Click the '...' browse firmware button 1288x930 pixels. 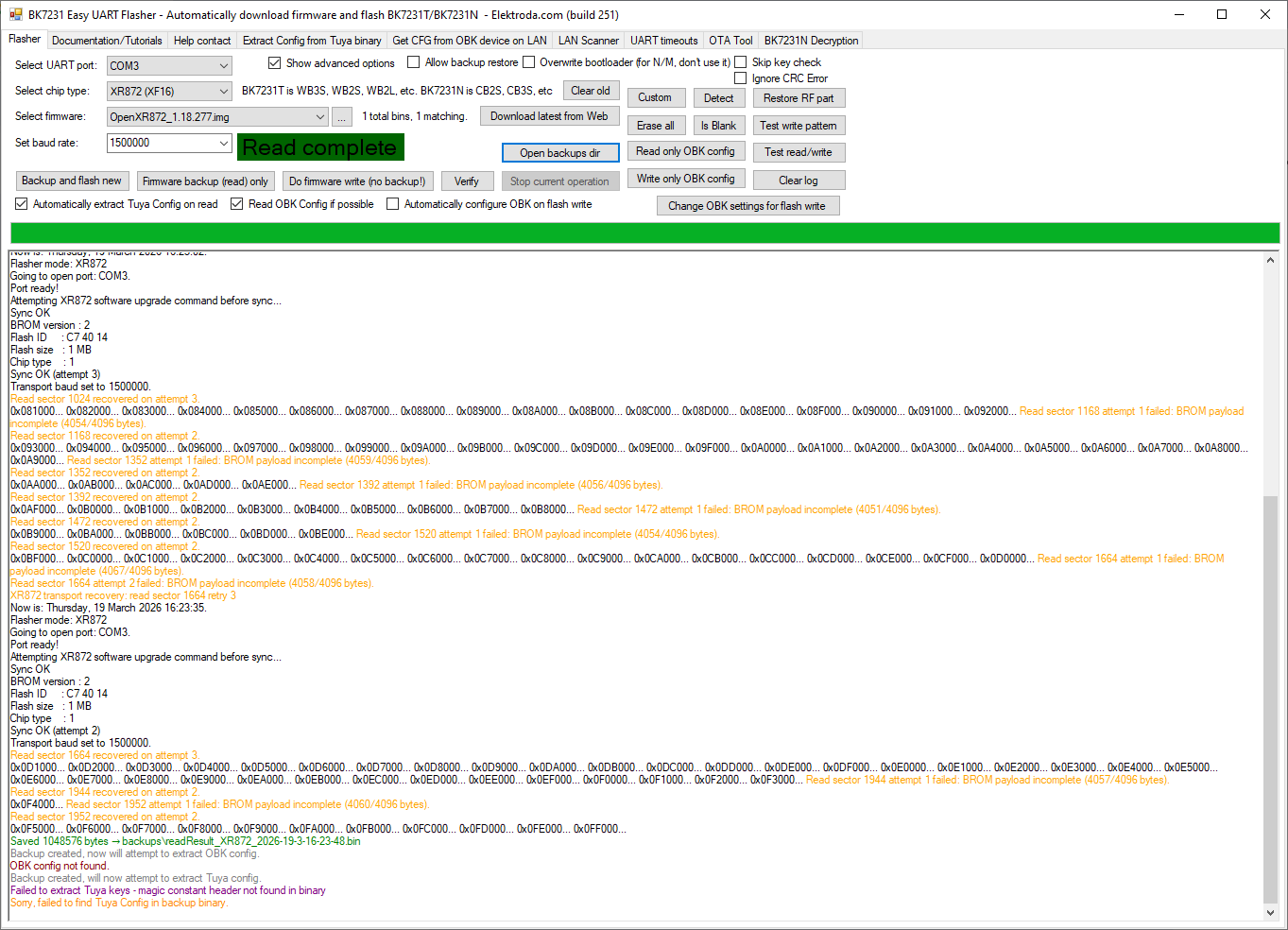coord(342,117)
